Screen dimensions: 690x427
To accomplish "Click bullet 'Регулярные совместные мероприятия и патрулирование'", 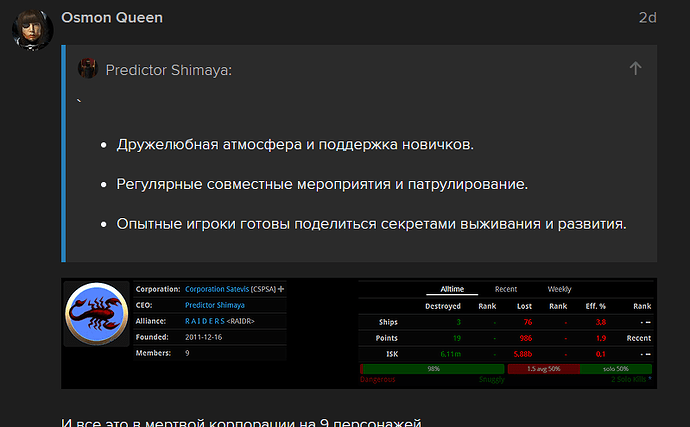I will click(x=322, y=184).
